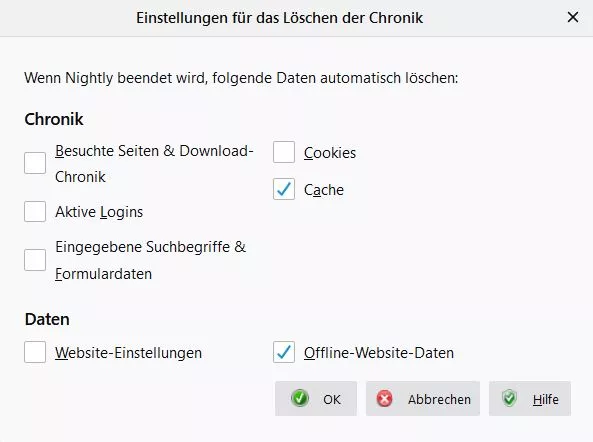
Task: Open help via the Hilfe label
Action: pos(545,399)
